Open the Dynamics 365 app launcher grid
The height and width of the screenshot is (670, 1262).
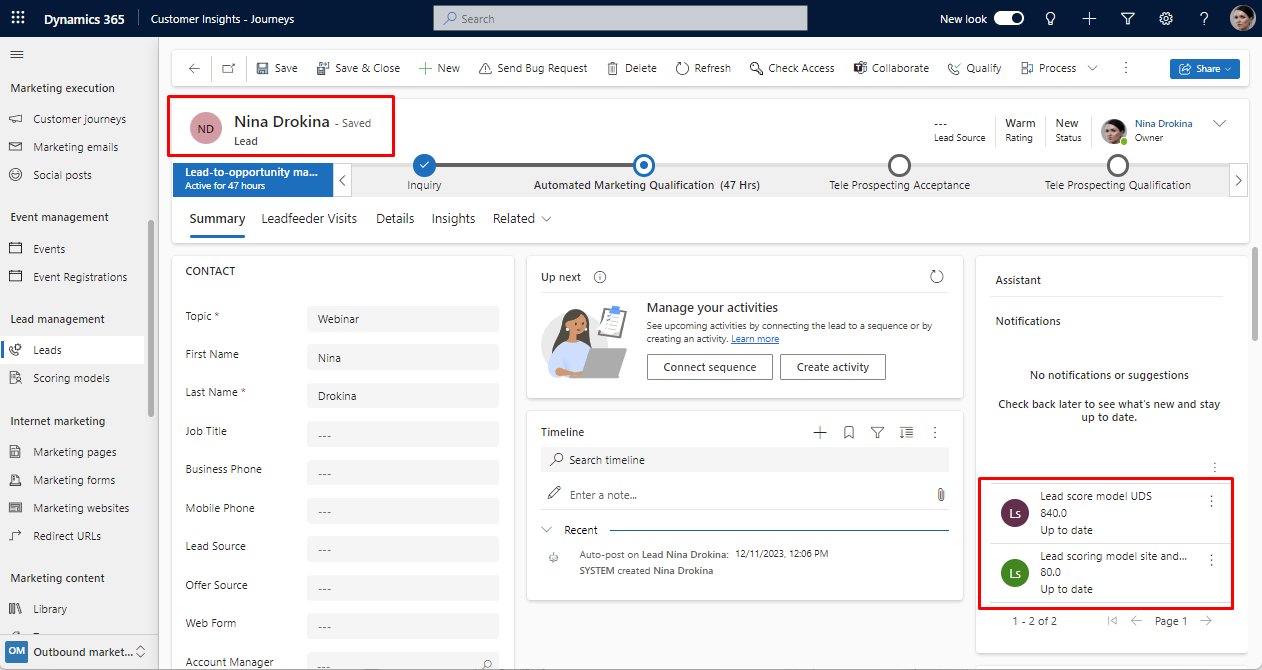click(18, 19)
